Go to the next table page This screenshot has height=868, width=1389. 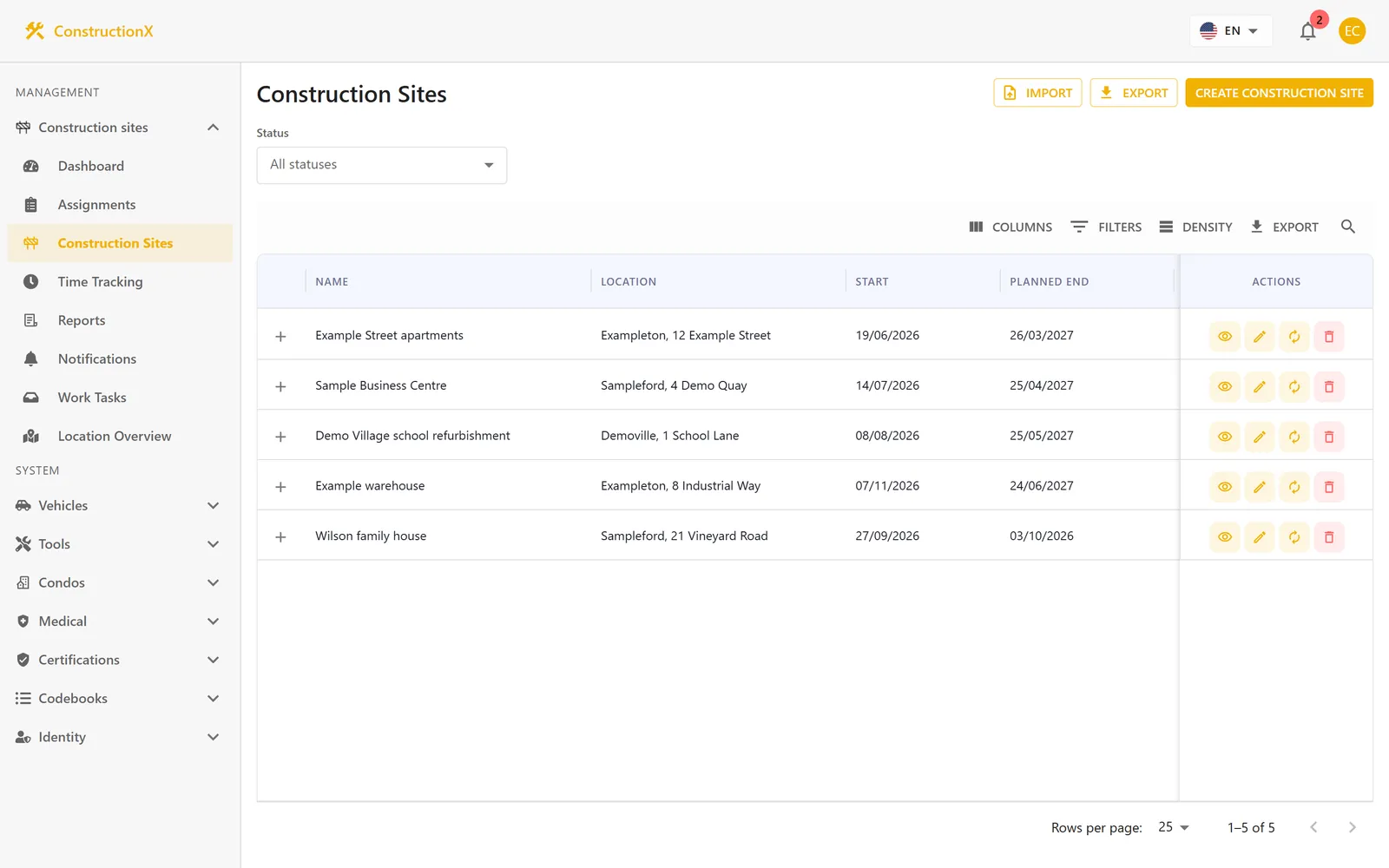[x=1352, y=827]
